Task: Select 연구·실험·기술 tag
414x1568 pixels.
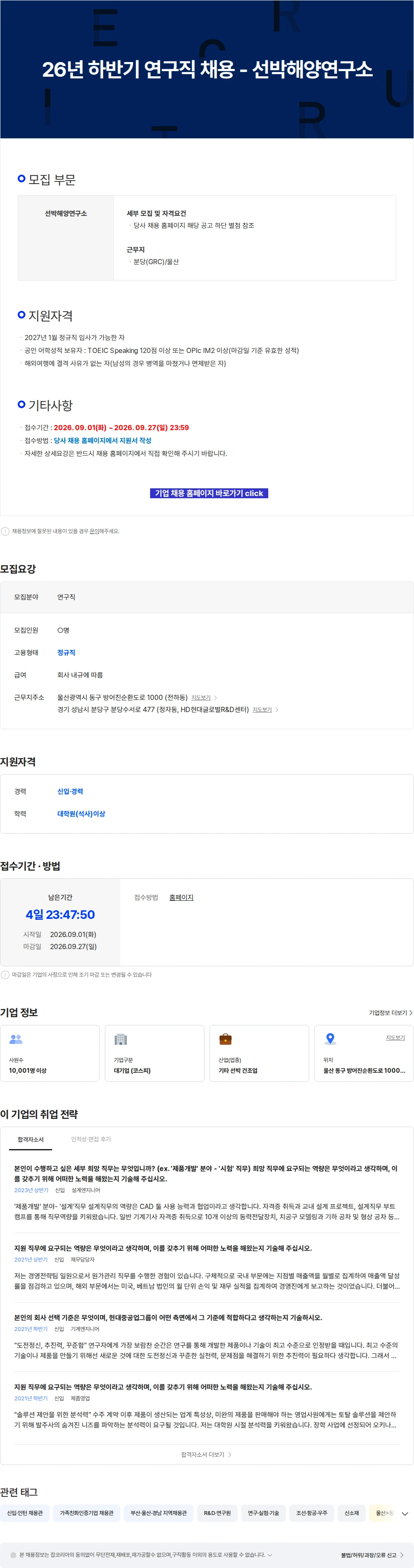Action: pyautogui.click(x=263, y=1513)
